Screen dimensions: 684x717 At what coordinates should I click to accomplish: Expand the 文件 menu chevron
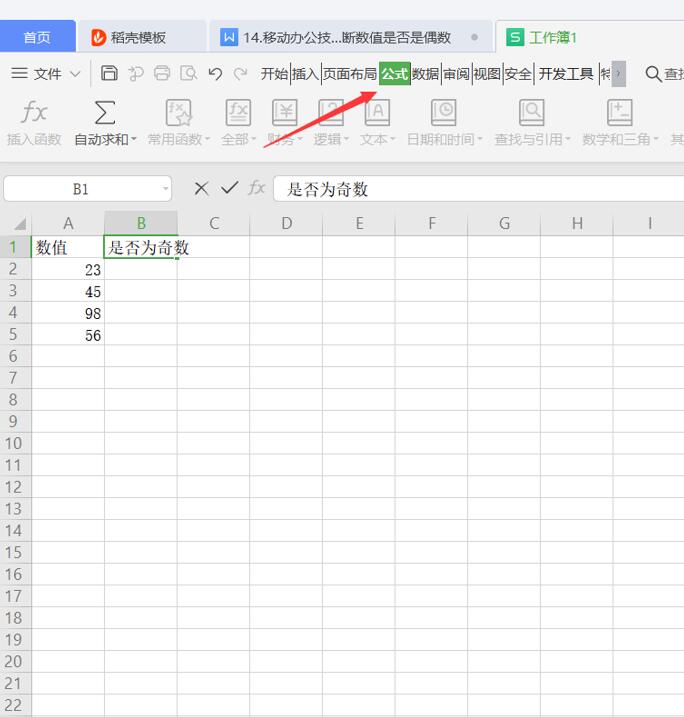pos(75,74)
